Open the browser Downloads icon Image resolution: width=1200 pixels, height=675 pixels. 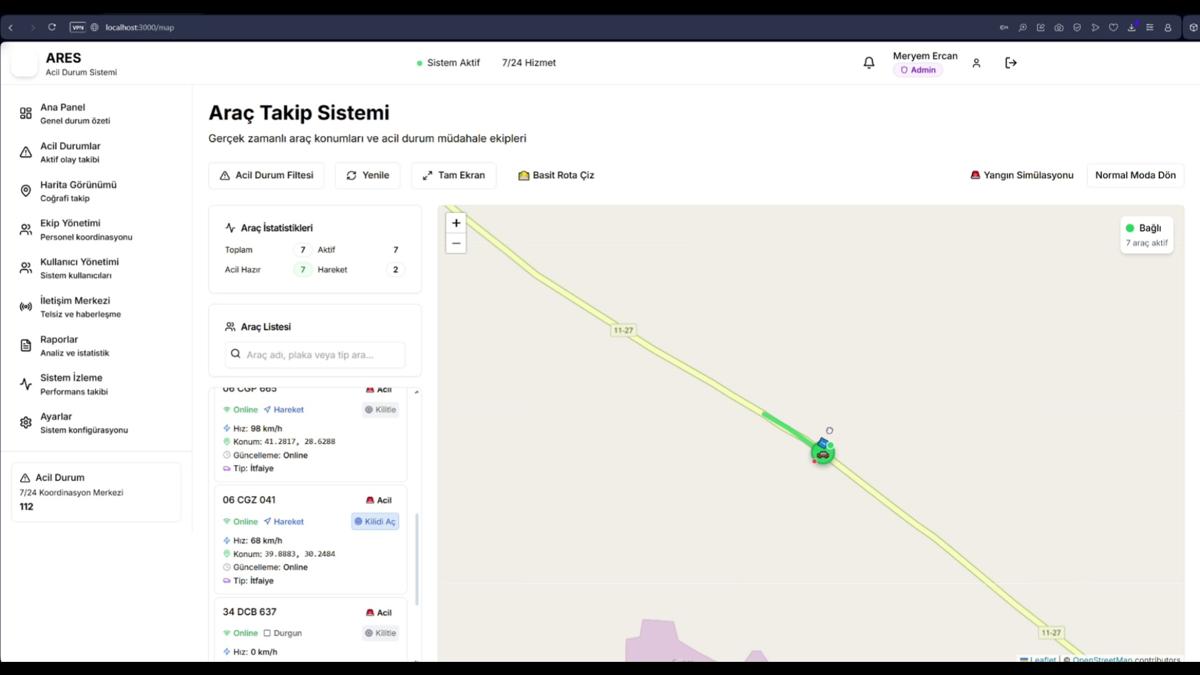pos(1133,28)
